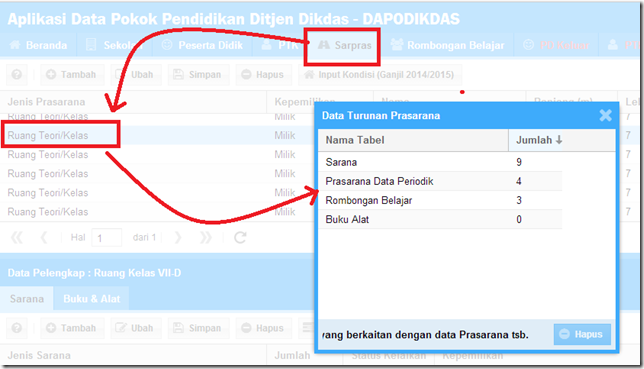Go to last page of prasarana list
The height and width of the screenshot is (369, 644).
click(205, 237)
